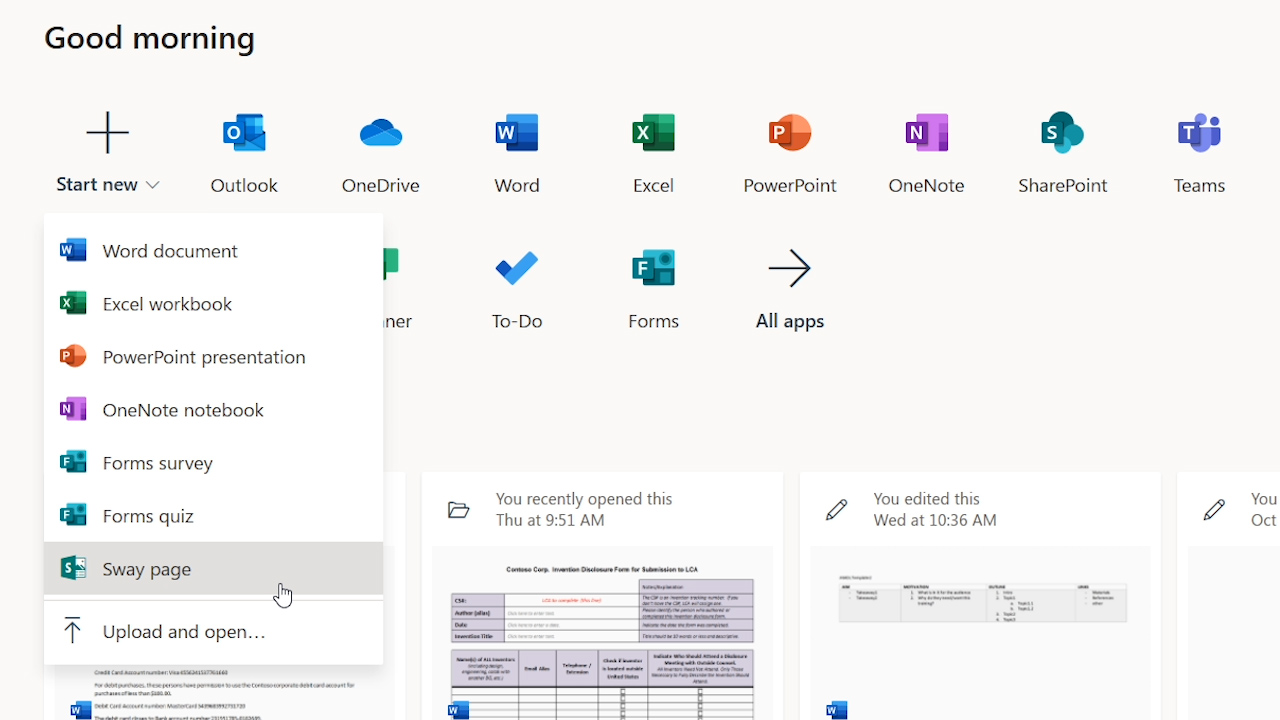Viewport: 1280px width, 720px height.
Task: Click the PowerPoint icon beside PowerPoint presentation
Action: 73,356
